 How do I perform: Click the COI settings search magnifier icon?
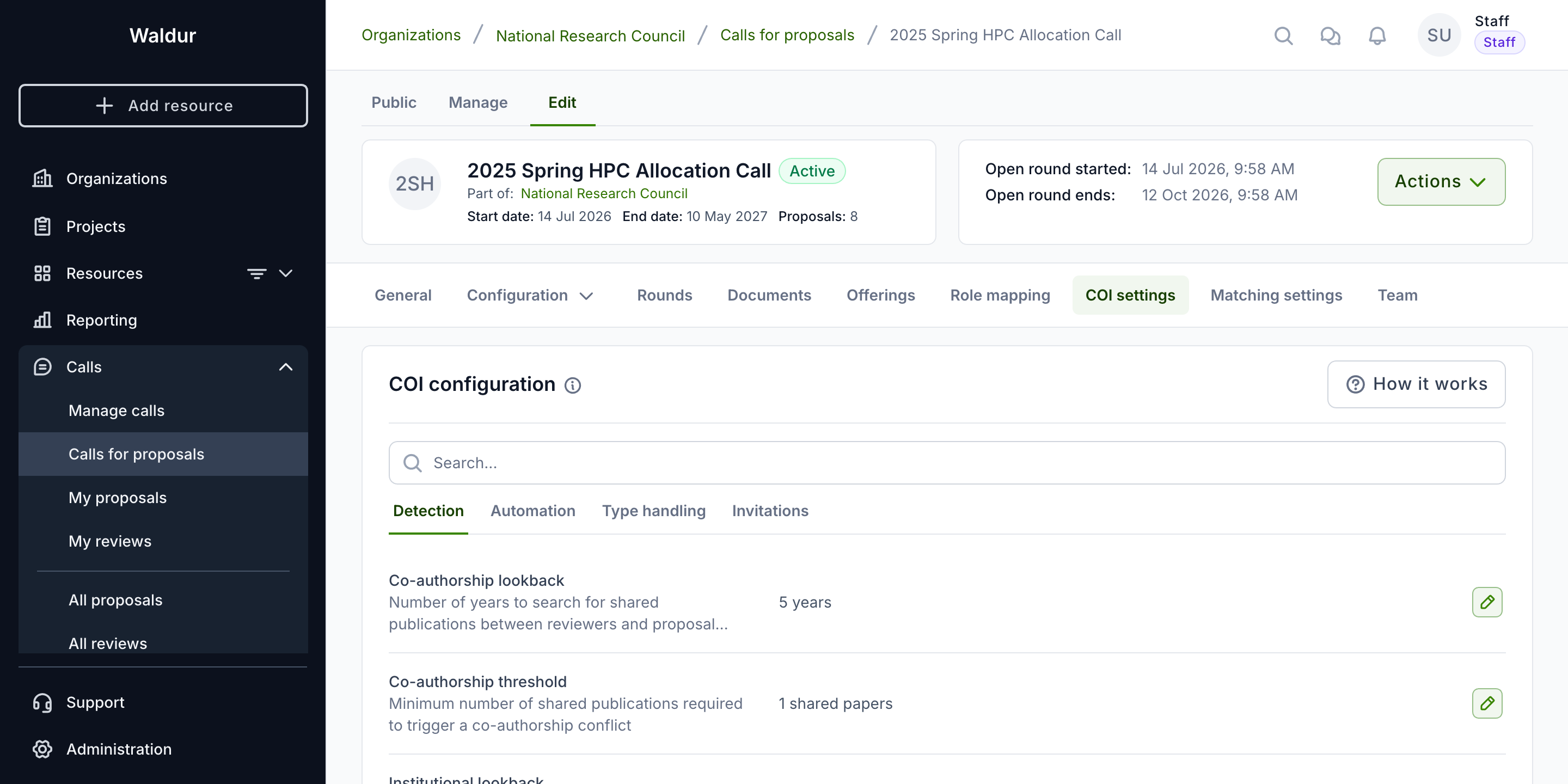[412, 463]
